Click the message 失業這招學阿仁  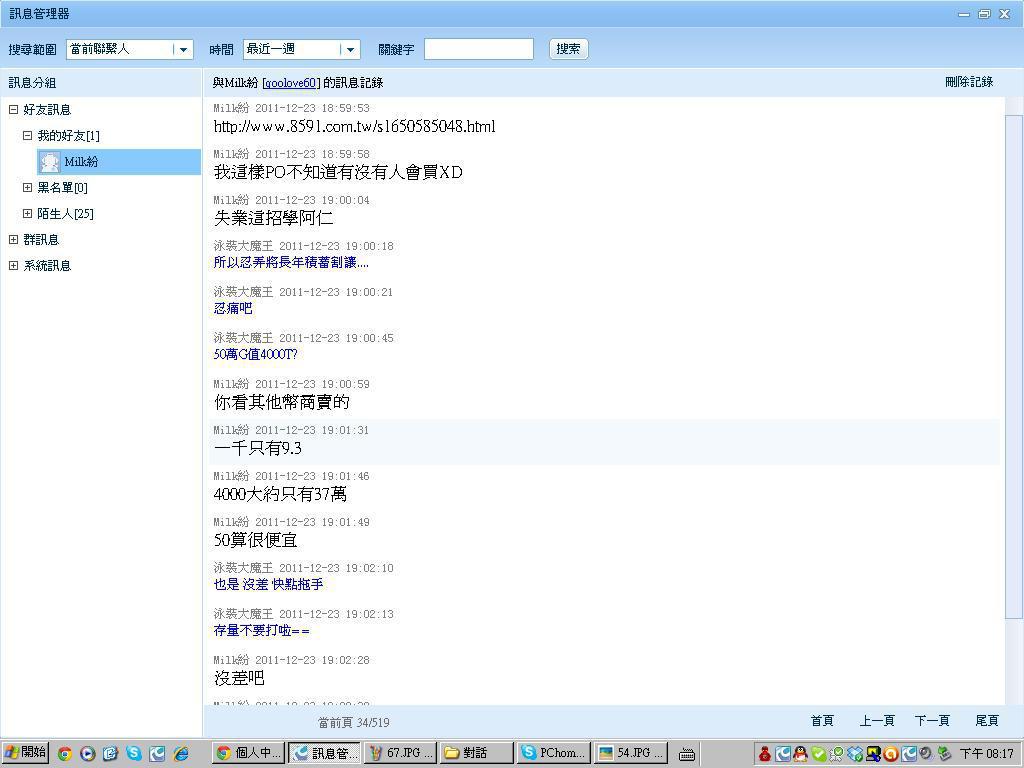(x=274, y=218)
